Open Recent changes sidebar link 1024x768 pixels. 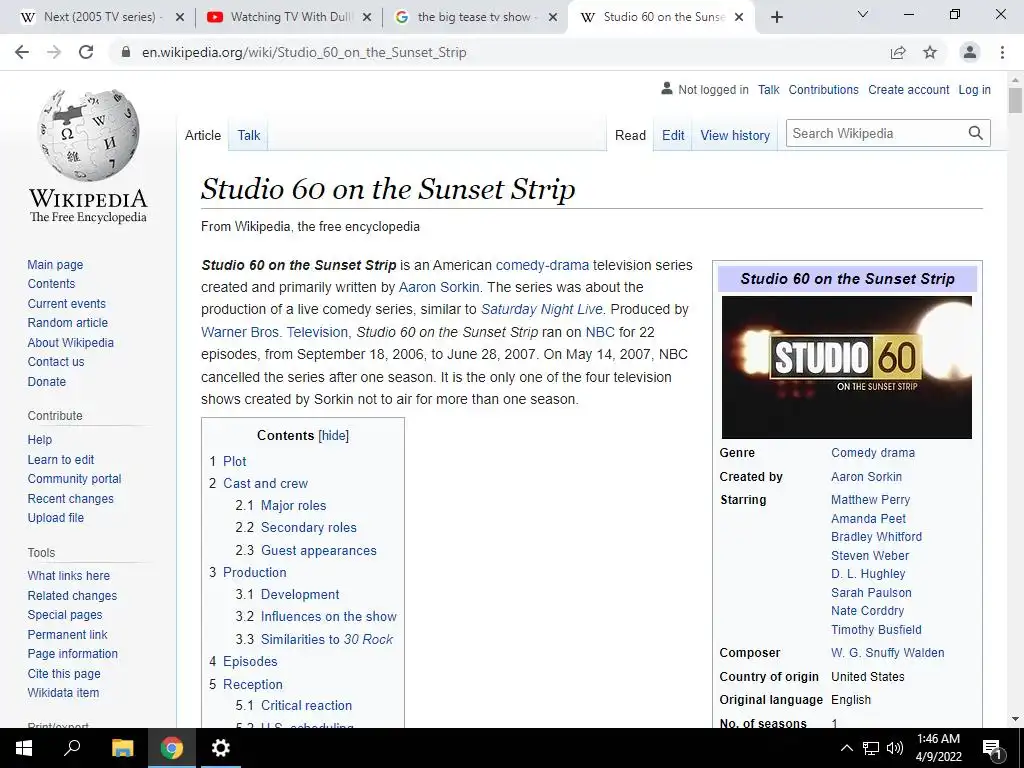coord(71,498)
